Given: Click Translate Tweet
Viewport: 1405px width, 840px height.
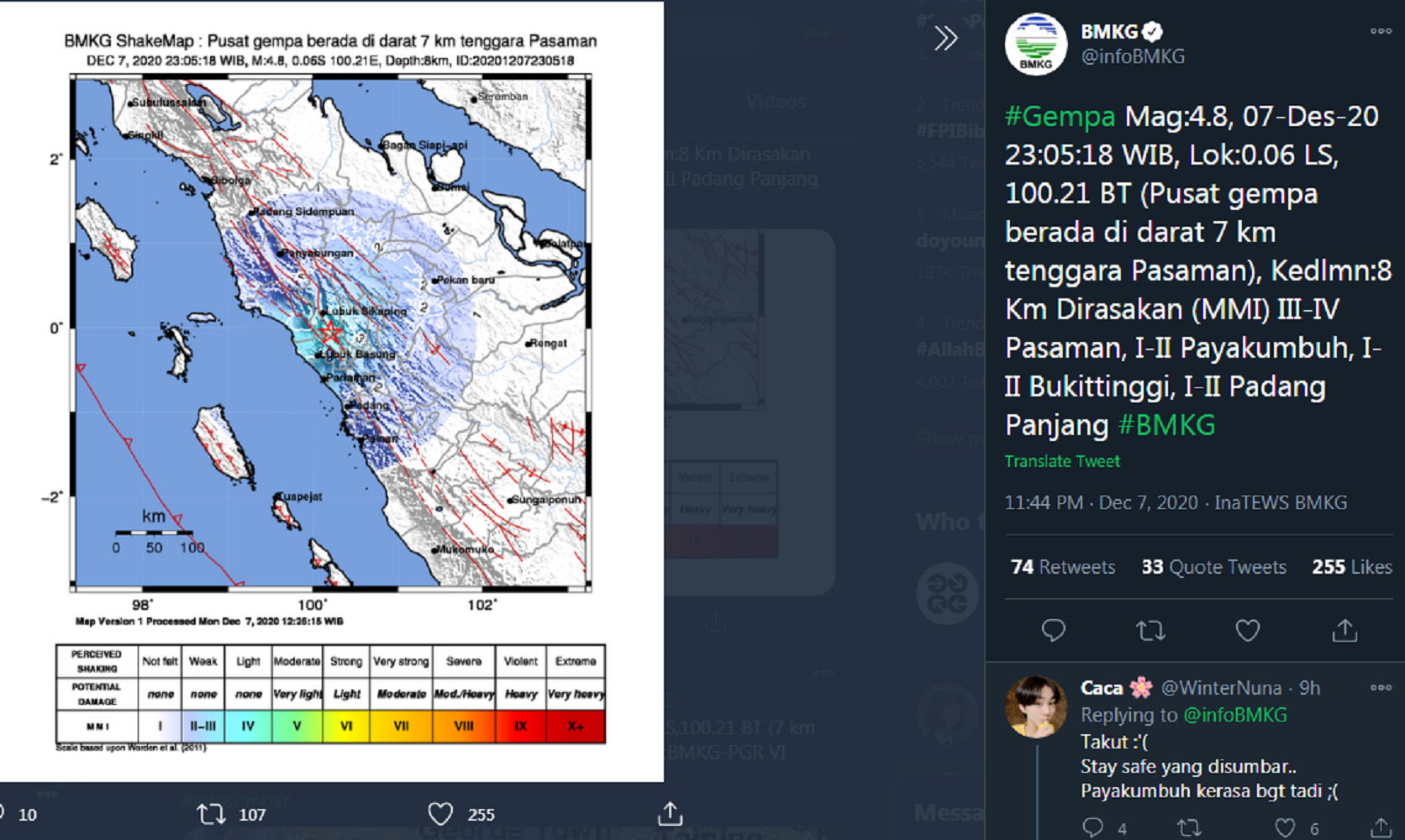Looking at the screenshot, I should coord(1062,461).
